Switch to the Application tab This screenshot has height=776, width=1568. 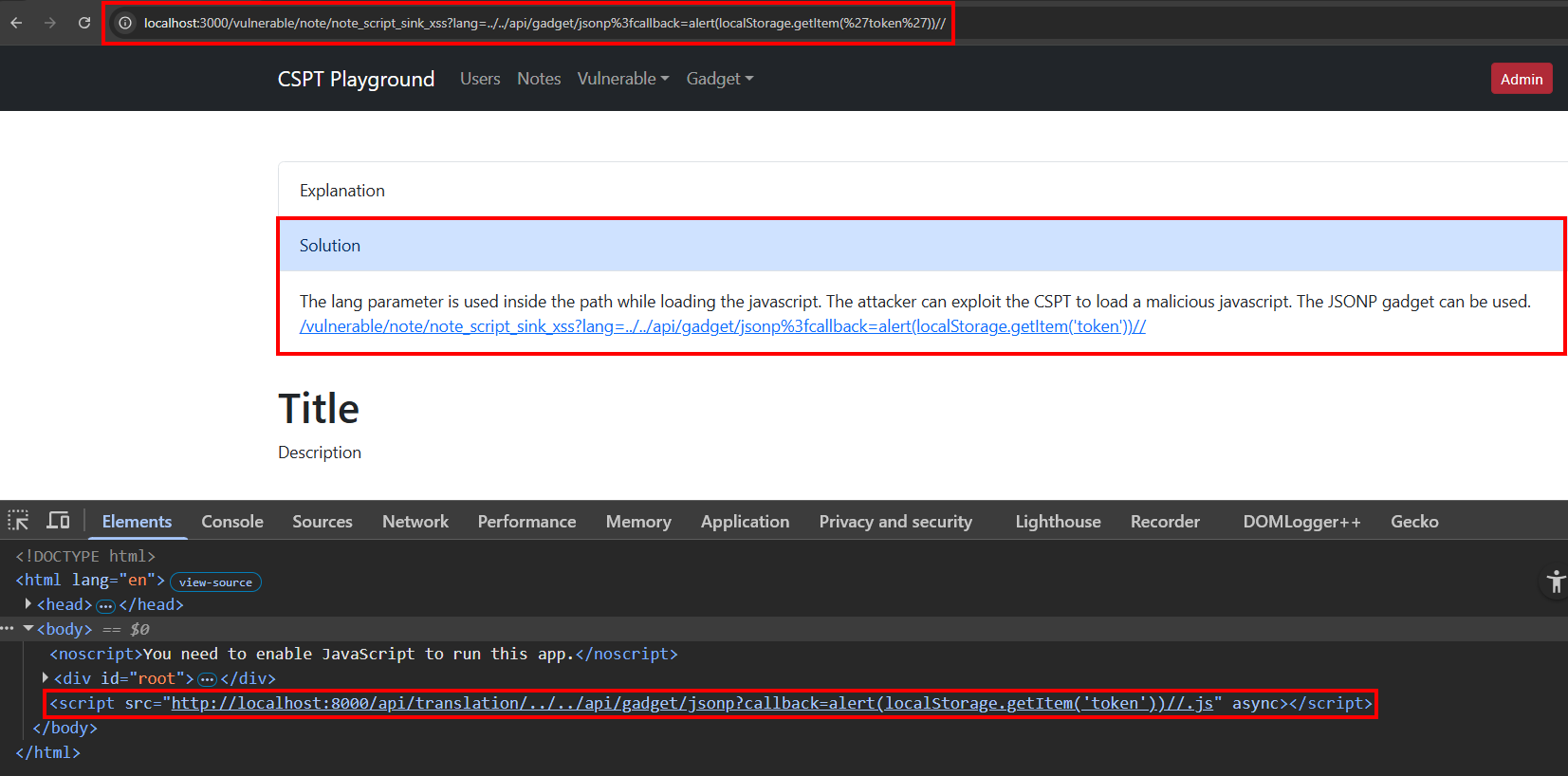coord(745,522)
